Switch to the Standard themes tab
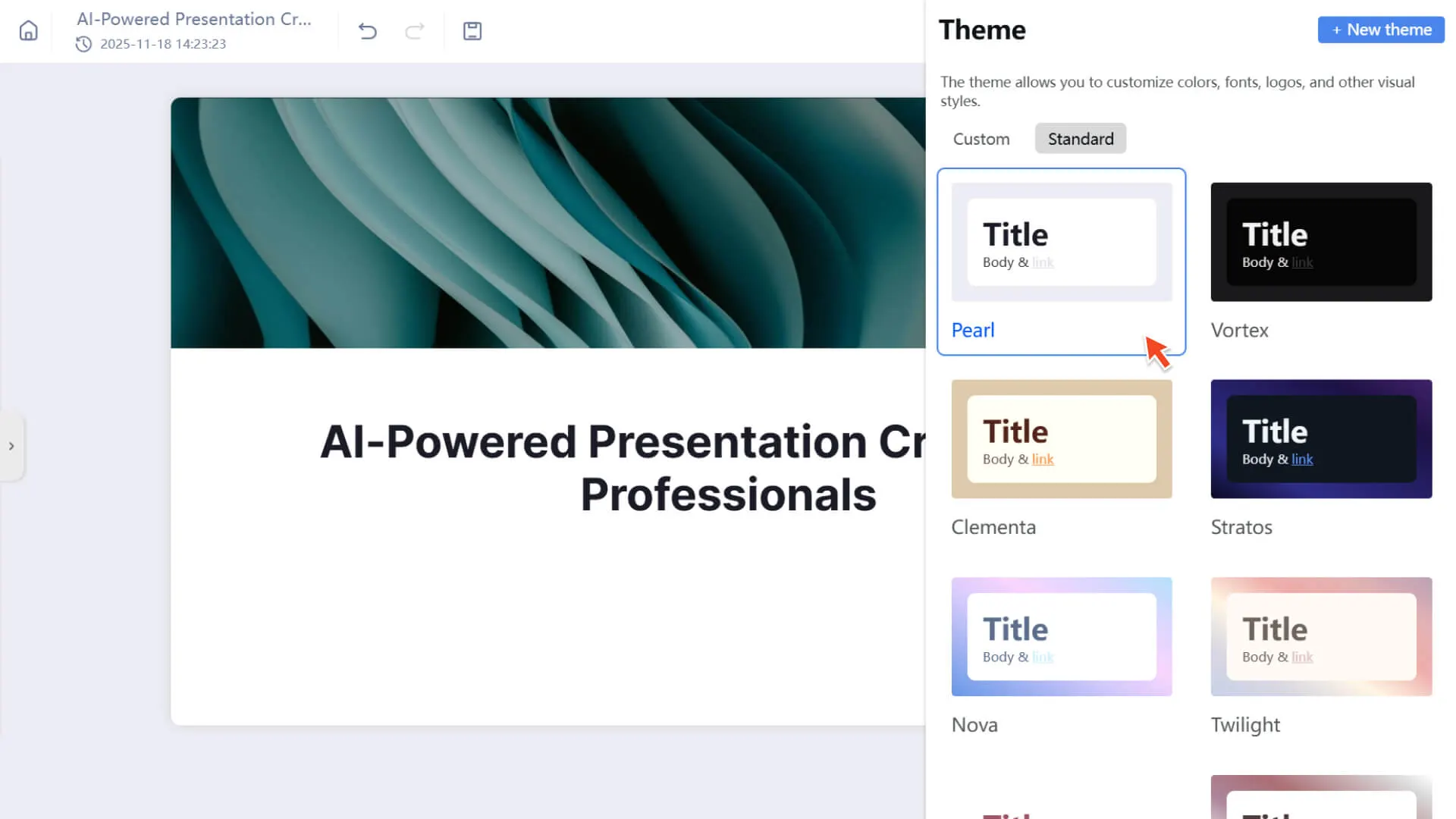1456x819 pixels. (1081, 139)
